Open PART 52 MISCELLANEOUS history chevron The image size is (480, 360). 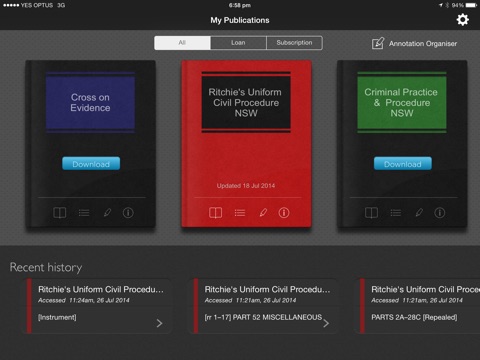click(326, 323)
